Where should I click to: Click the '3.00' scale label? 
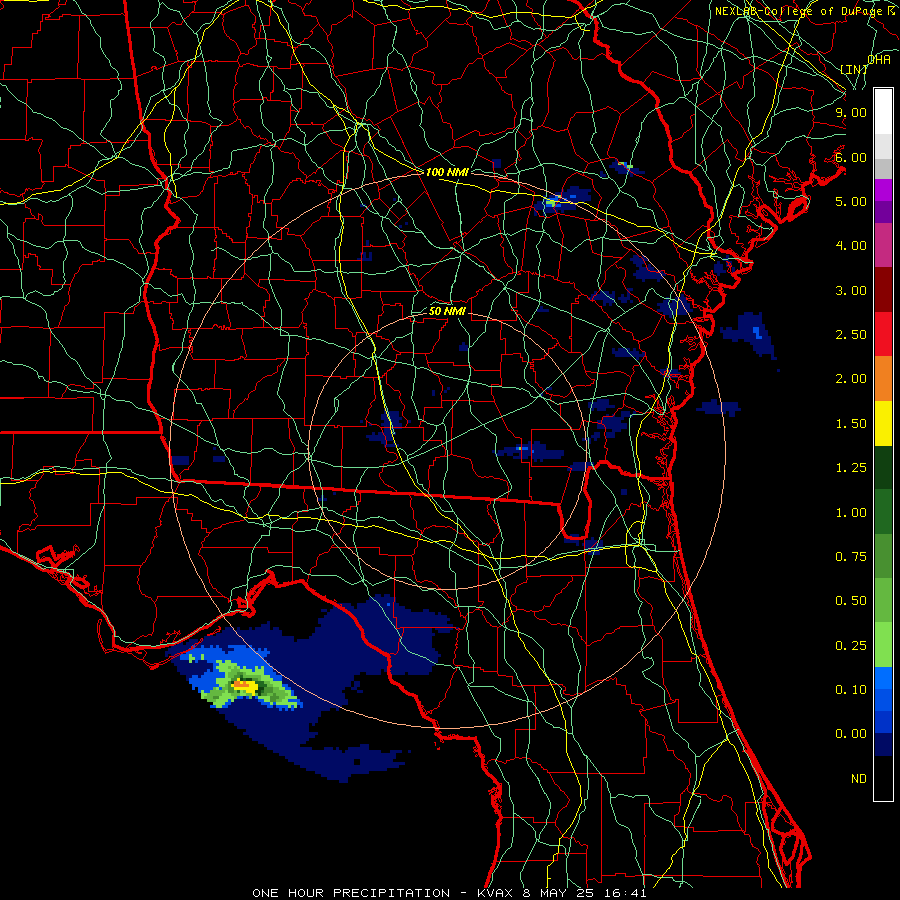(851, 290)
